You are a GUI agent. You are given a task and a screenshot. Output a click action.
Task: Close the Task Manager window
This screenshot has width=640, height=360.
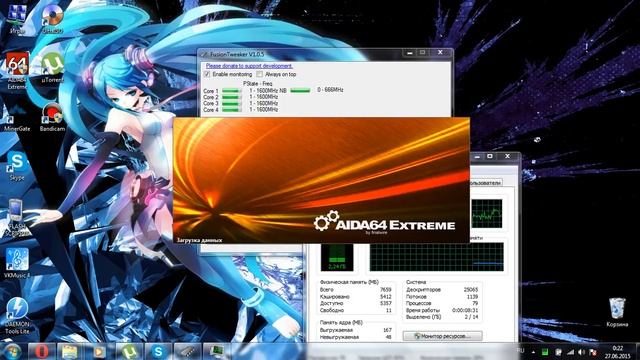[507, 156]
